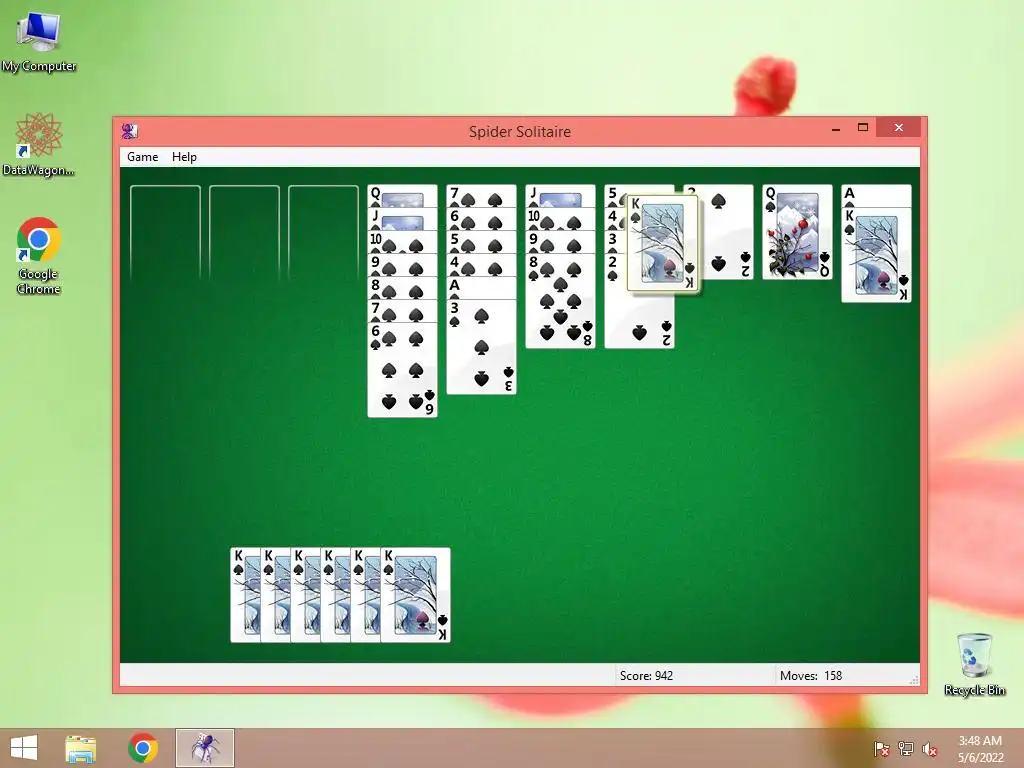
Task: Open the Help menu
Action: (184, 157)
